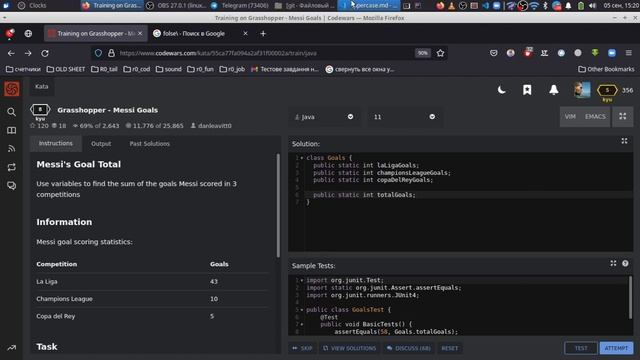Open the docs book icon in sidebar
This screenshot has width=640, height=360.
click(11, 131)
